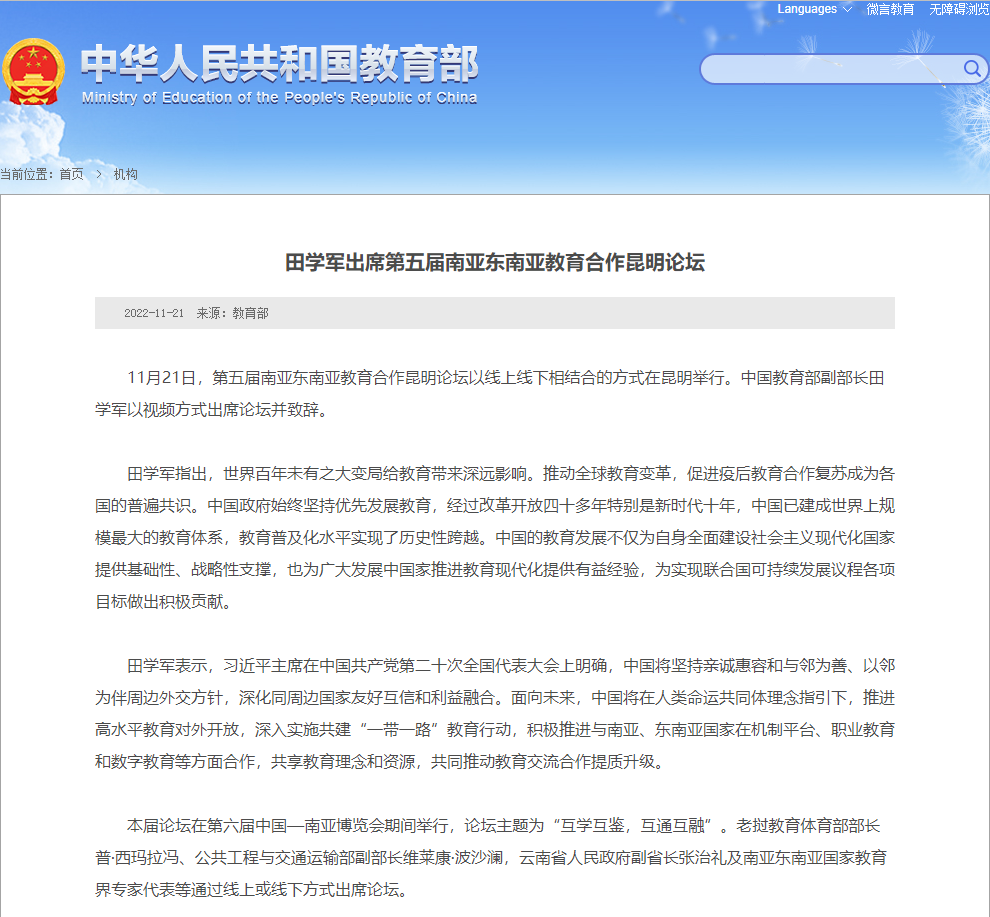Image resolution: width=990 pixels, height=917 pixels.
Task: Click the source label 来源：教育部
Action: click(x=232, y=313)
